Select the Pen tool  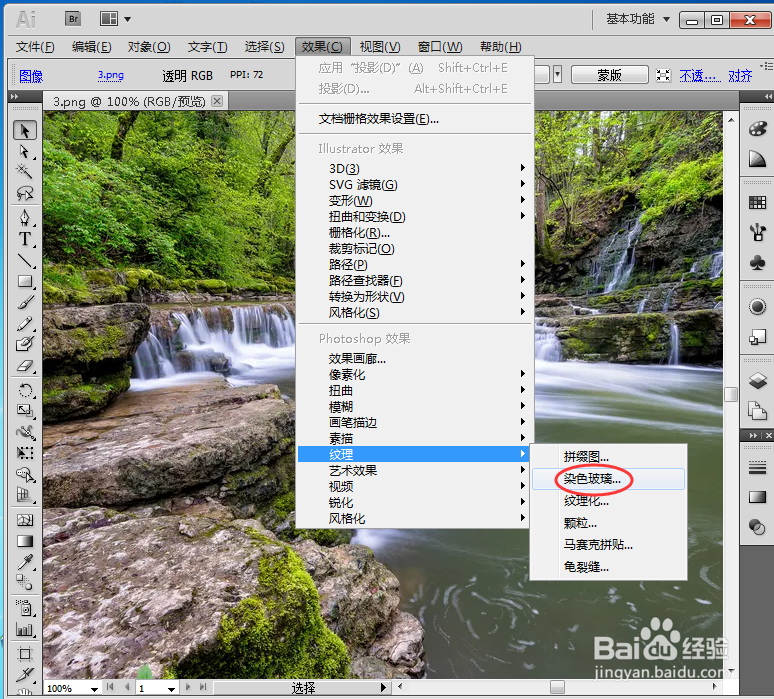(25, 218)
